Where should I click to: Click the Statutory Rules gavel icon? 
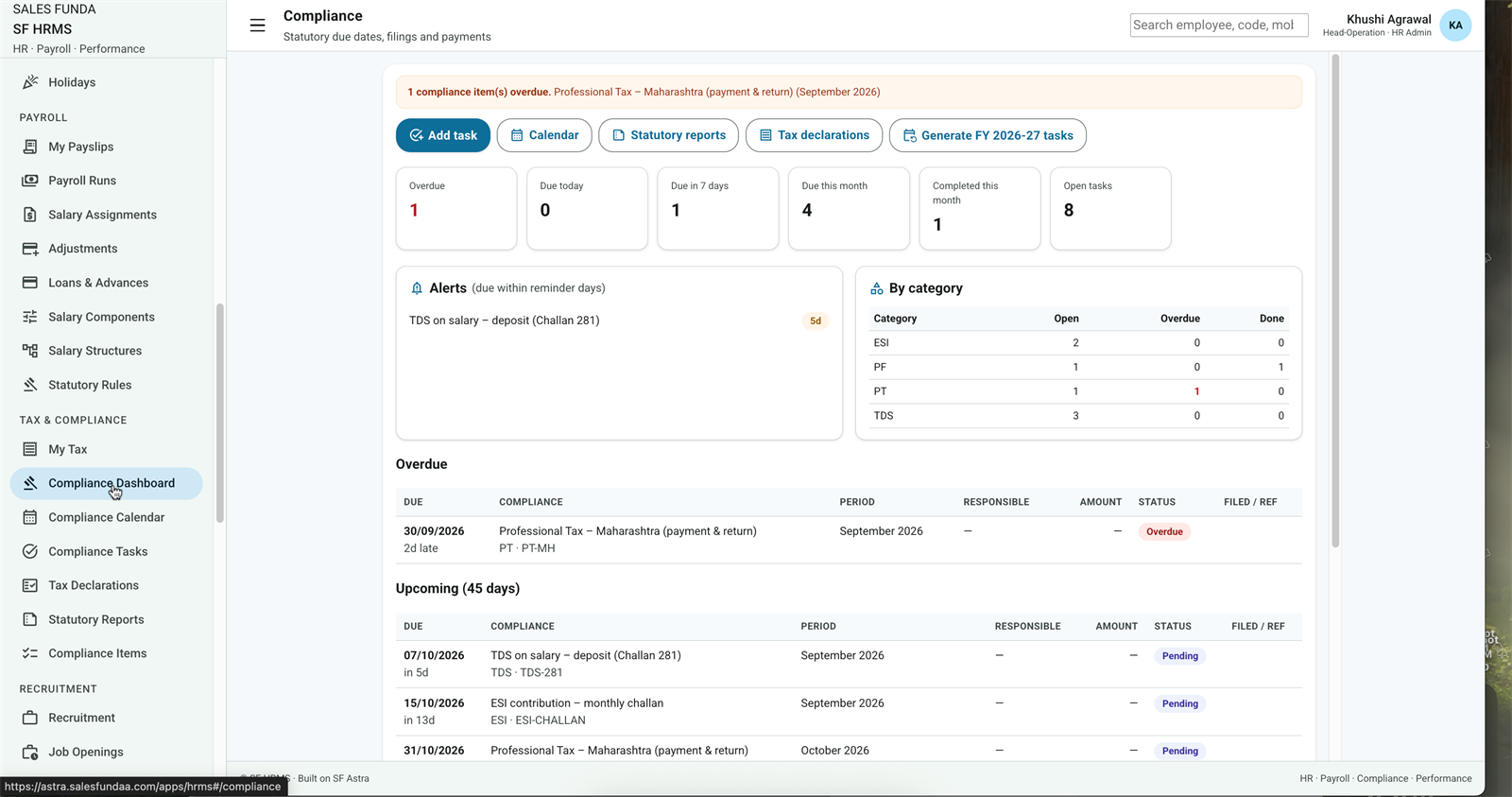30,385
